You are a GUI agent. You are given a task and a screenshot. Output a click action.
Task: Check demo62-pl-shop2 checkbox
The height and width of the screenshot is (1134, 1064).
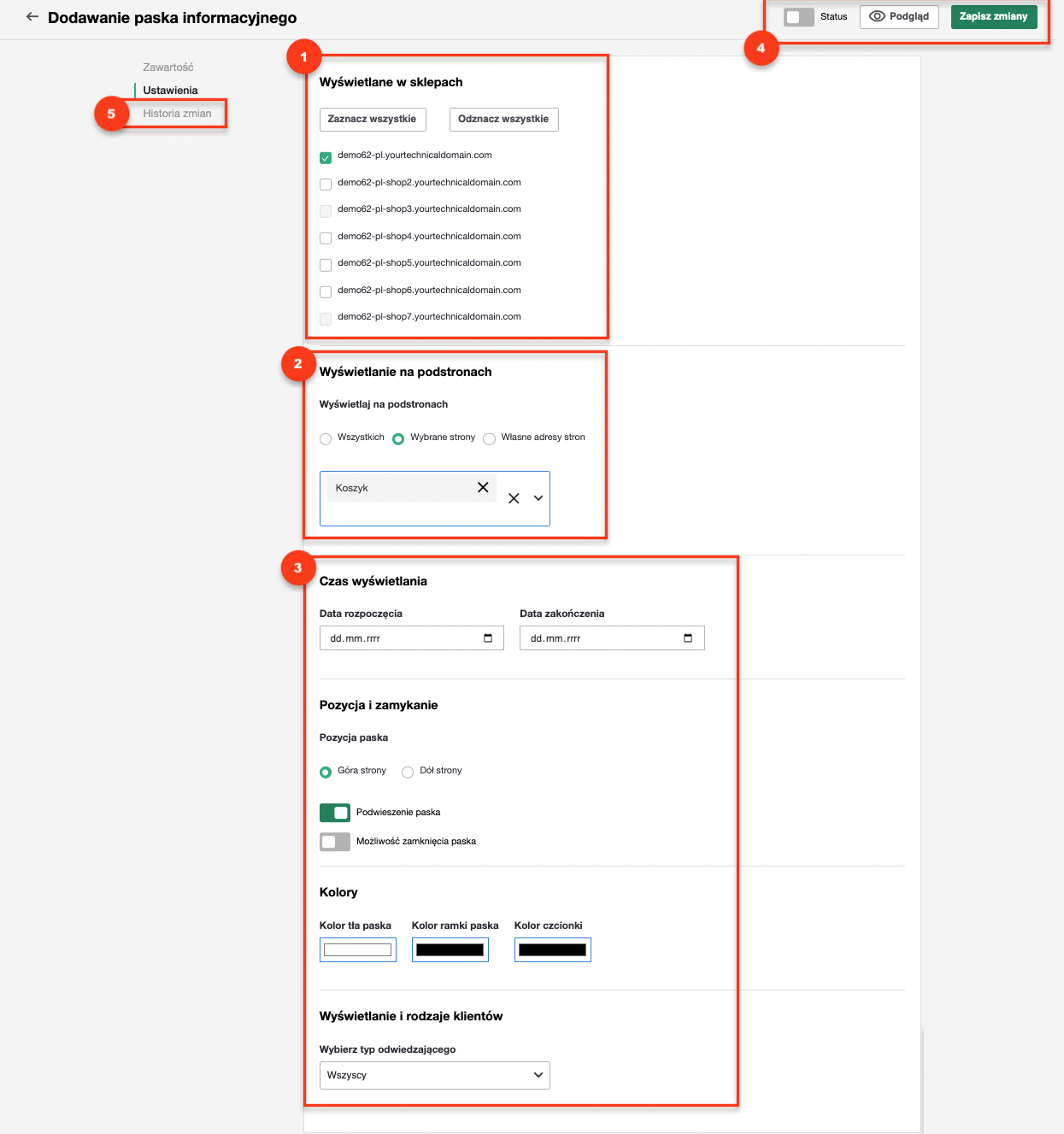point(326,185)
